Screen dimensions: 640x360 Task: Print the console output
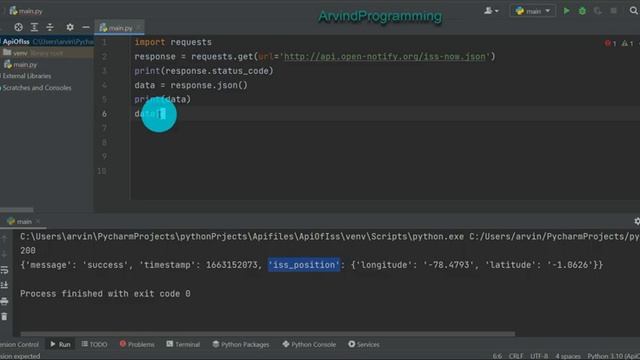tap(4, 301)
